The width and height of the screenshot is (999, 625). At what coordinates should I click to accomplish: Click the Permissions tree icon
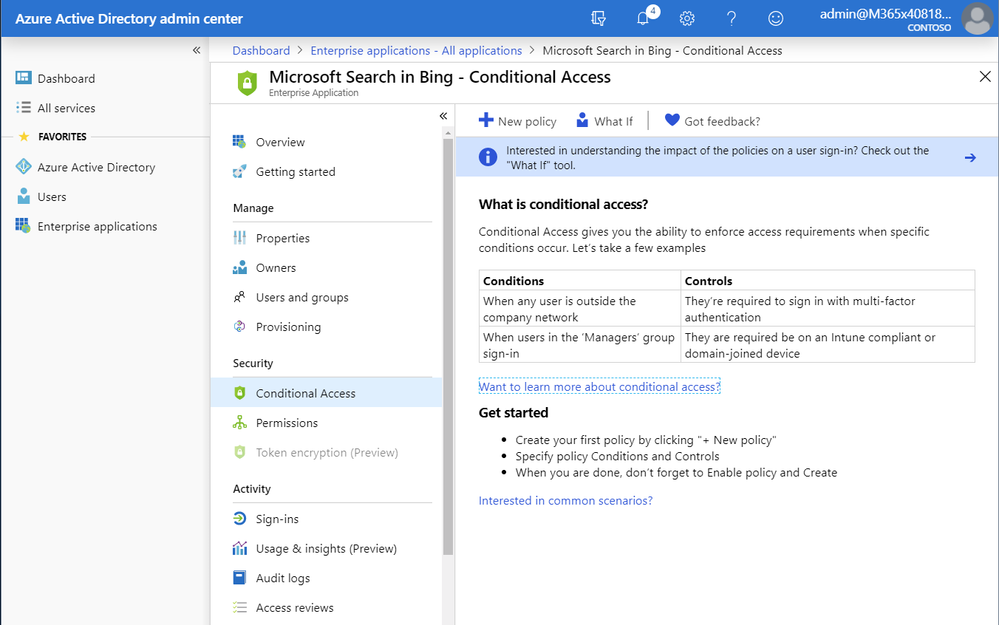point(240,422)
